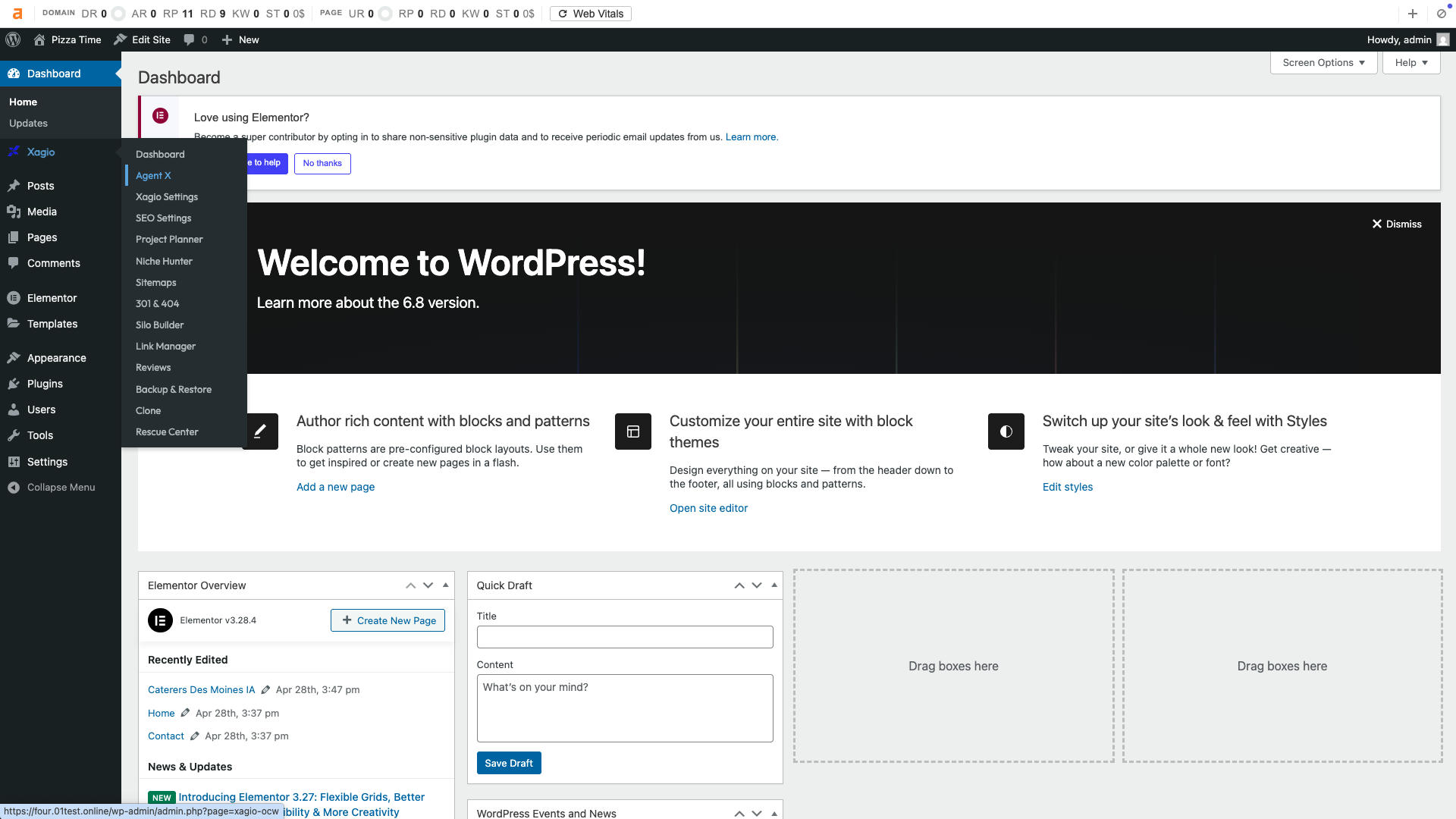Open the Learn more about 6.8 version link
Screen dimensions: 1456x819
368,303
